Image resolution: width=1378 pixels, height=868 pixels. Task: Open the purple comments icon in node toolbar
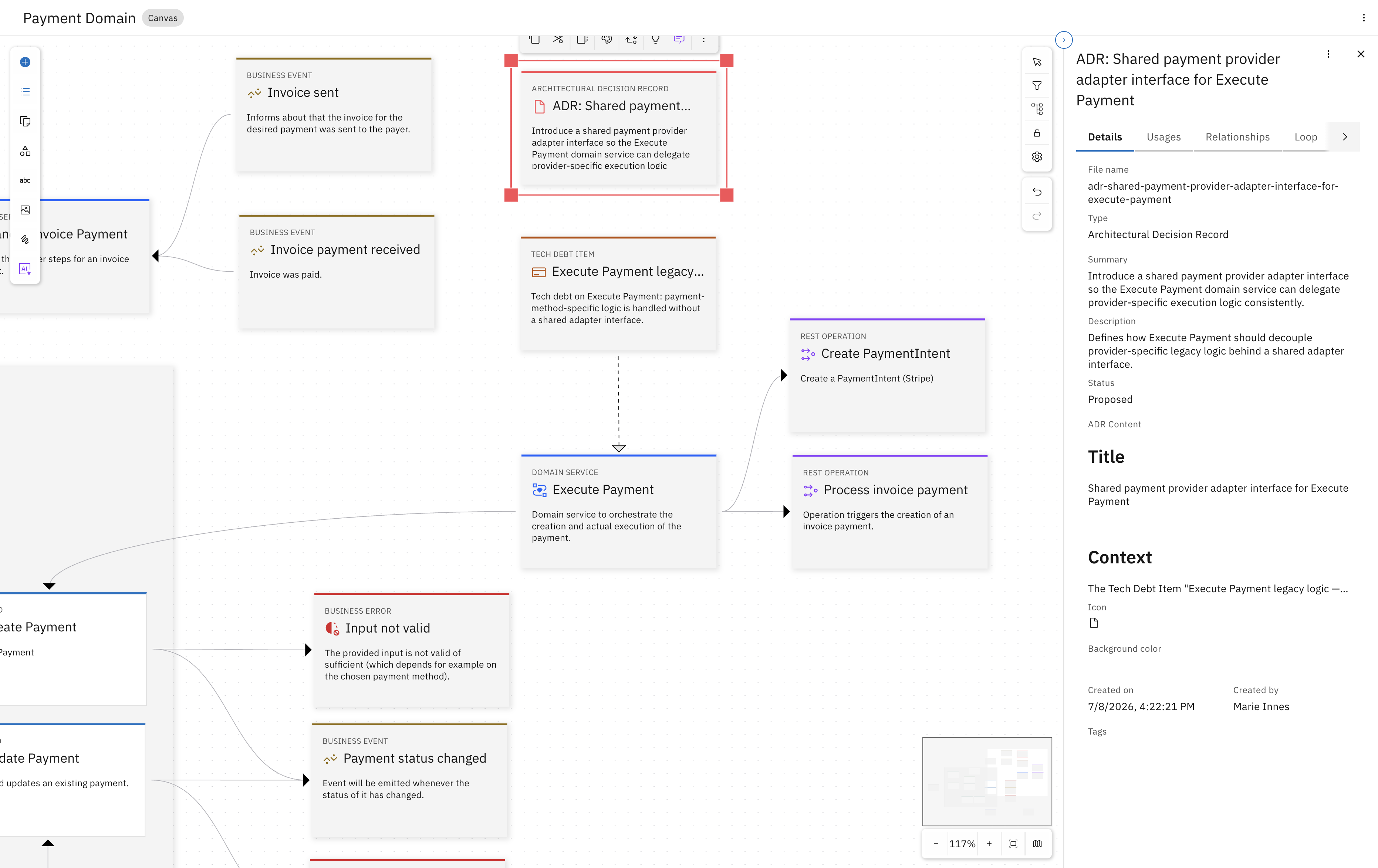pyautogui.click(x=679, y=40)
